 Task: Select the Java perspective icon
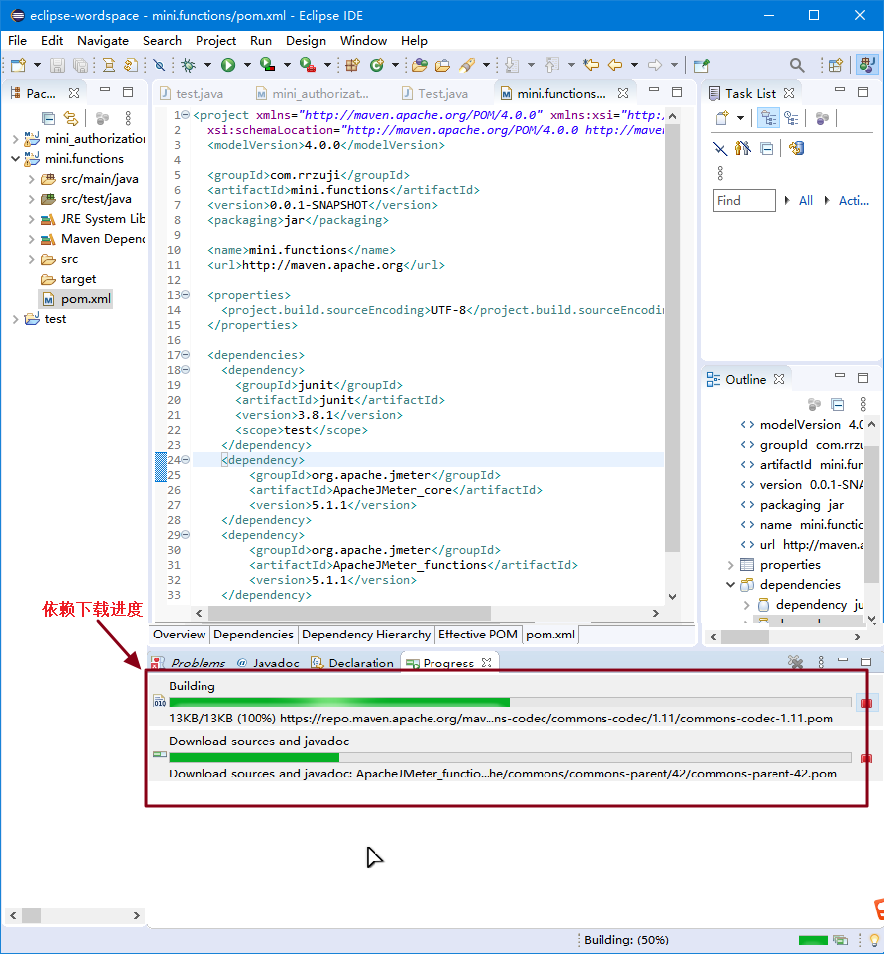(867, 65)
